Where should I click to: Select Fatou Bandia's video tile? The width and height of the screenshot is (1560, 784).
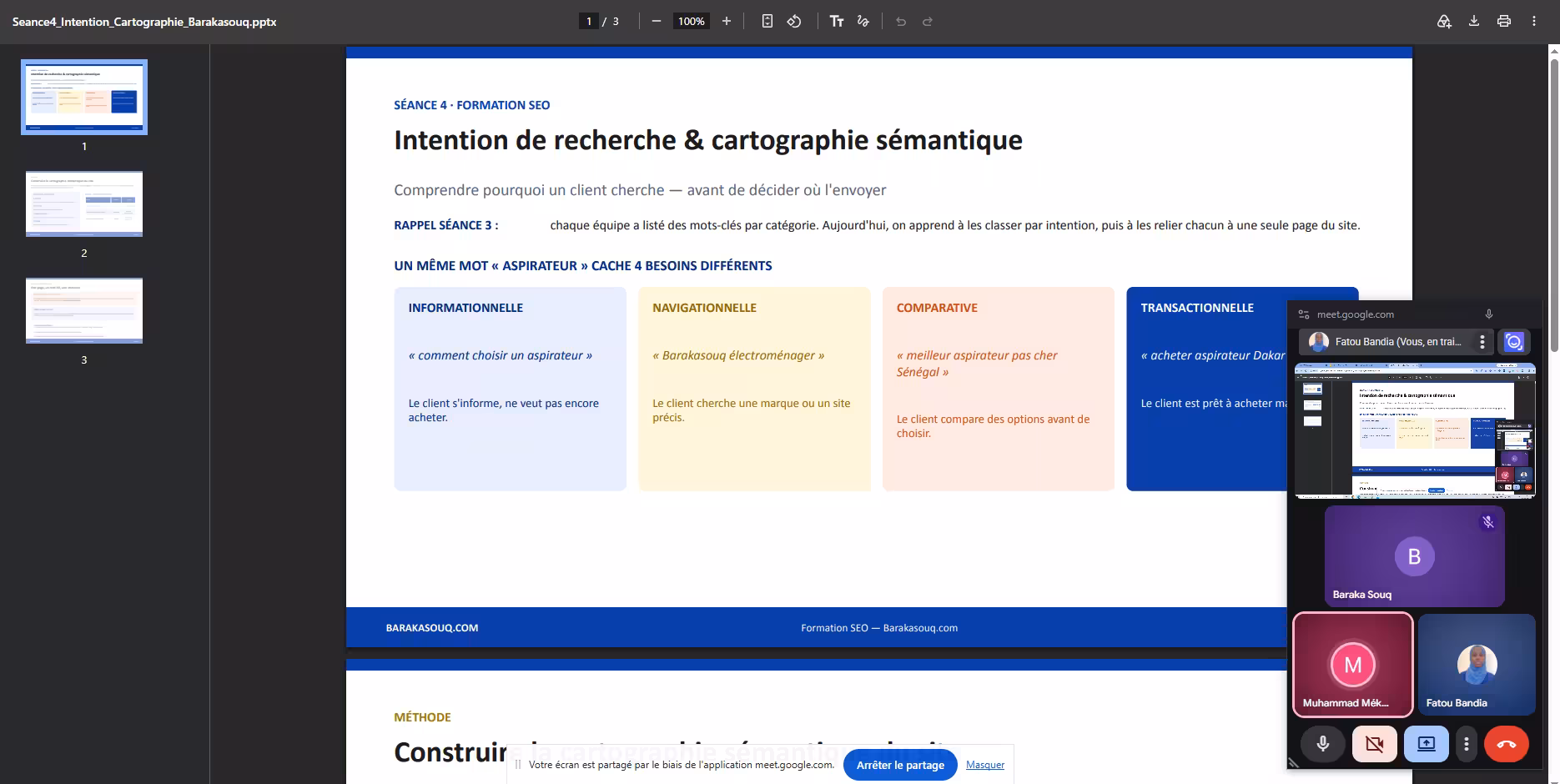tap(1477, 665)
